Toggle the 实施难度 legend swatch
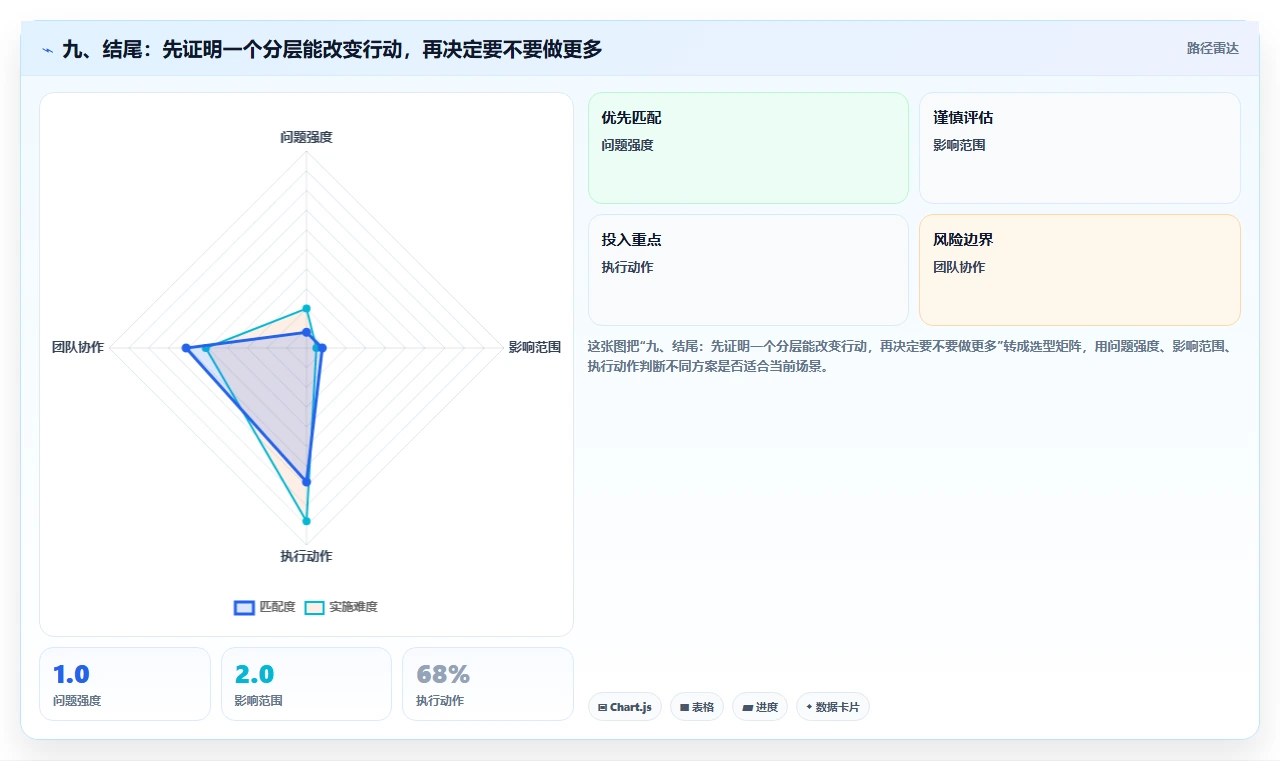This screenshot has height=761, width=1280. [x=315, y=607]
